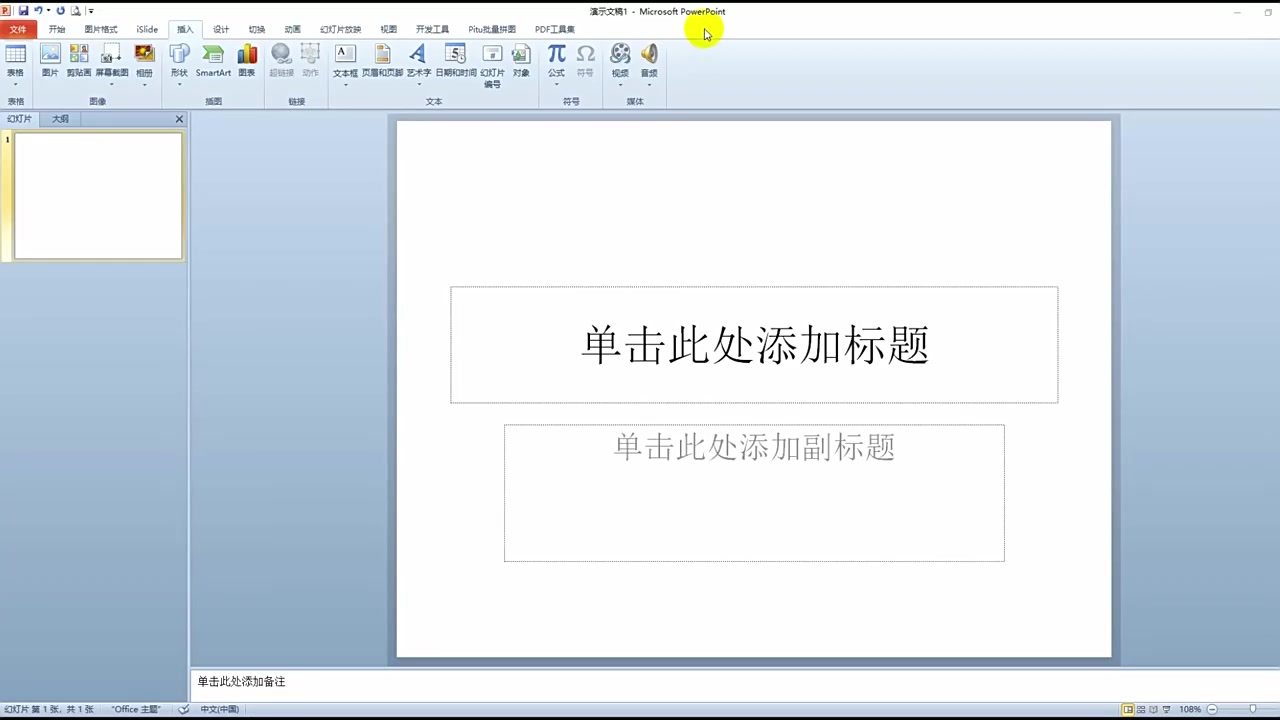This screenshot has width=1280, height=720.
Task: Click the Save icon in quick access toolbar
Action: click(23, 10)
